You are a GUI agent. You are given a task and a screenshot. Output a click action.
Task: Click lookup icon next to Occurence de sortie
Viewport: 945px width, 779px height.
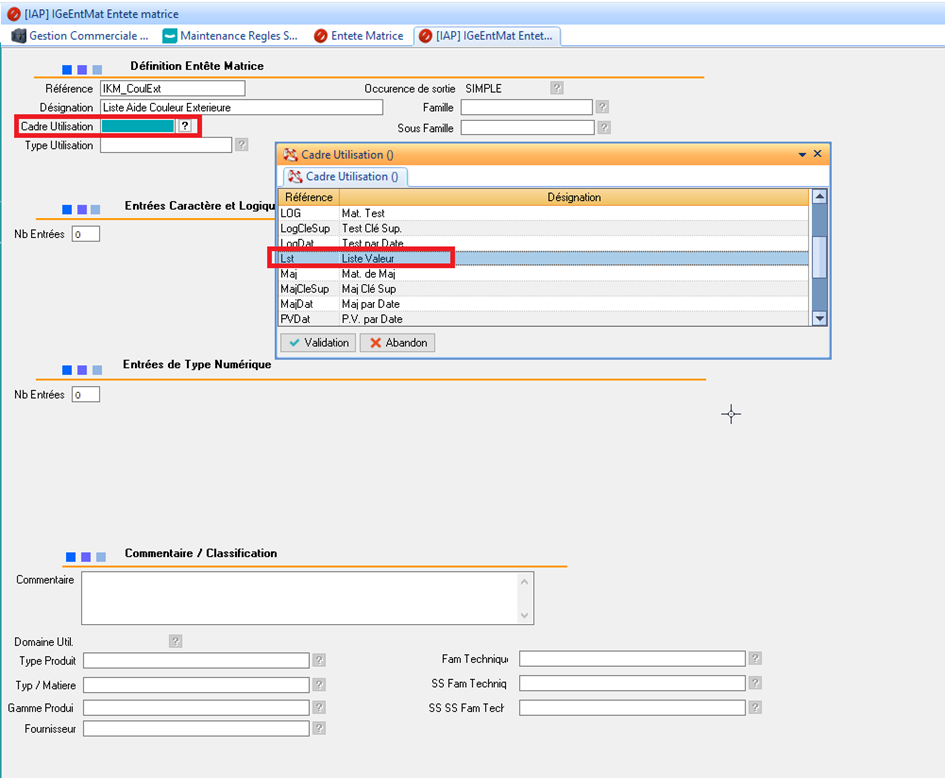[x=557, y=88]
